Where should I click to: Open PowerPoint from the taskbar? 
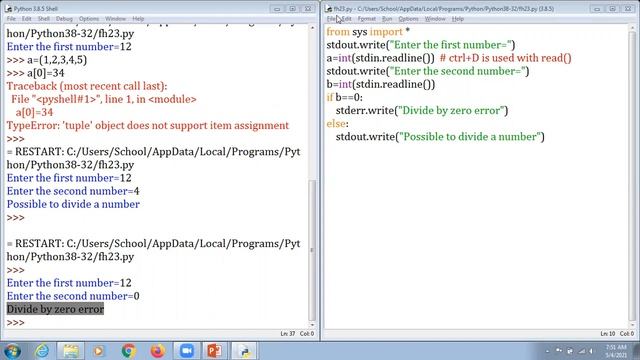(x=215, y=351)
